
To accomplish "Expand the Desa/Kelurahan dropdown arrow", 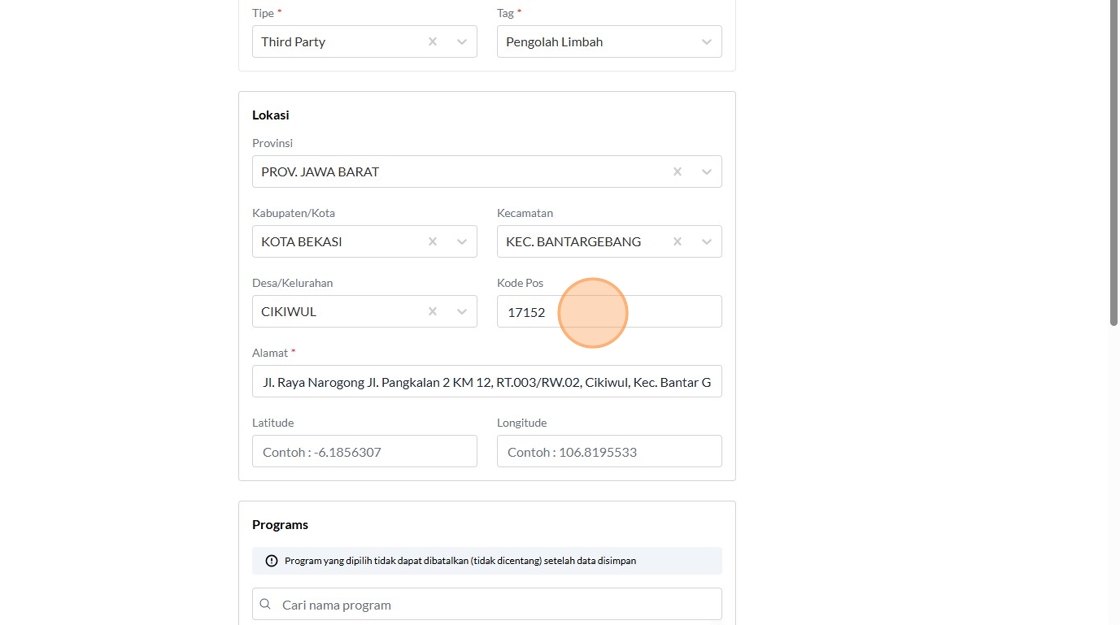I will click(x=462, y=312).
